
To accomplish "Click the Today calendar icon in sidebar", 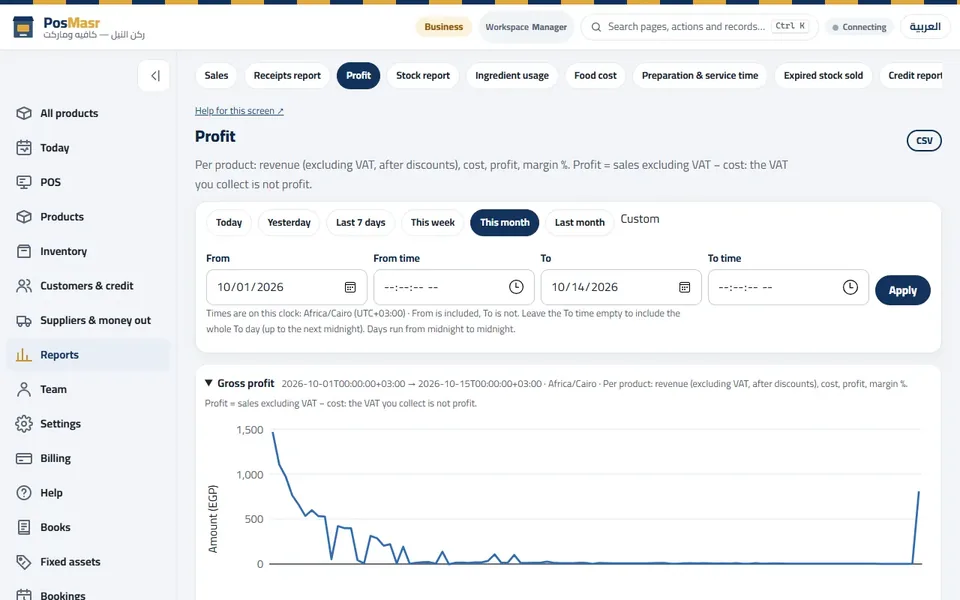I will (x=24, y=148).
